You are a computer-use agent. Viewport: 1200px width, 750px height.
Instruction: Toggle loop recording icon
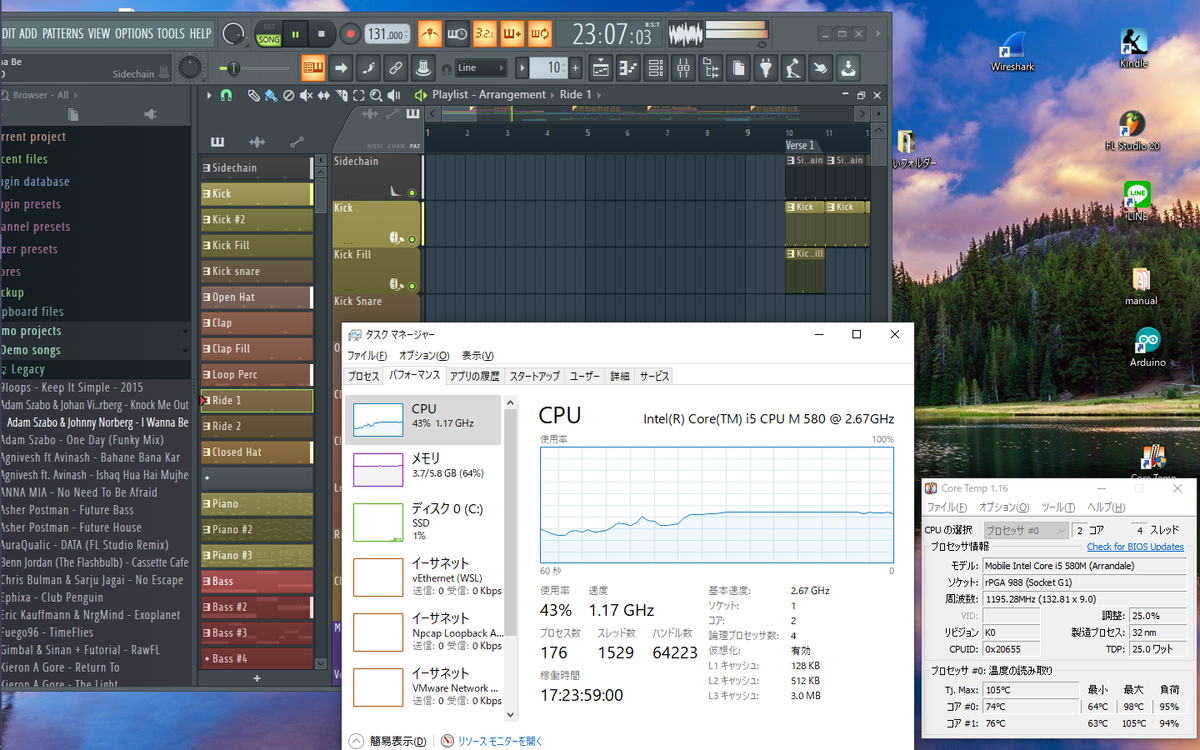point(540,34)
